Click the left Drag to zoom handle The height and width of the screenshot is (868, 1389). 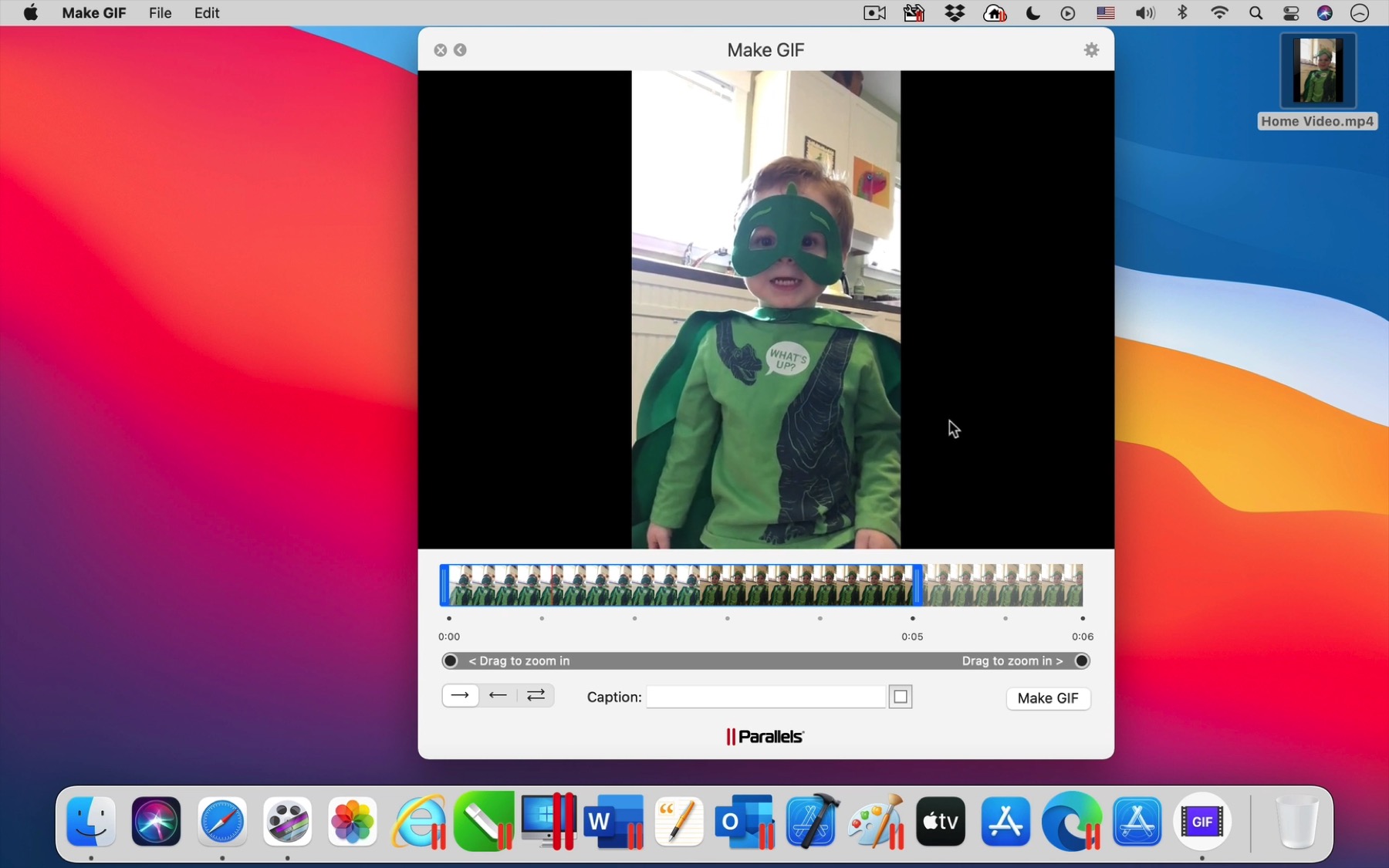point(450,660)
